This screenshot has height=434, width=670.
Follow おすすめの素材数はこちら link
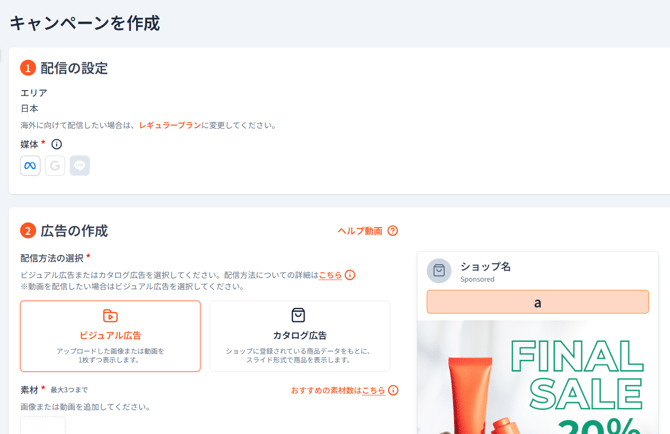(x=338, y=390)
